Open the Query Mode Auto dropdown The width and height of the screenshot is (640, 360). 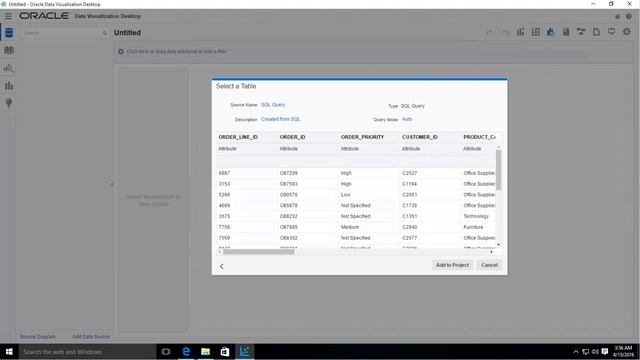(407, 119)
